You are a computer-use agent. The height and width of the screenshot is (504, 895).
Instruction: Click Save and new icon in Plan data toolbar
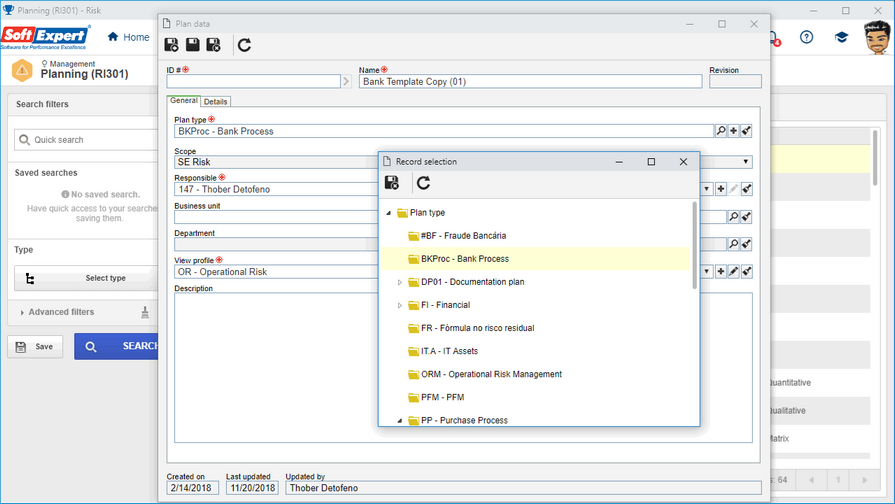point(171,45)
